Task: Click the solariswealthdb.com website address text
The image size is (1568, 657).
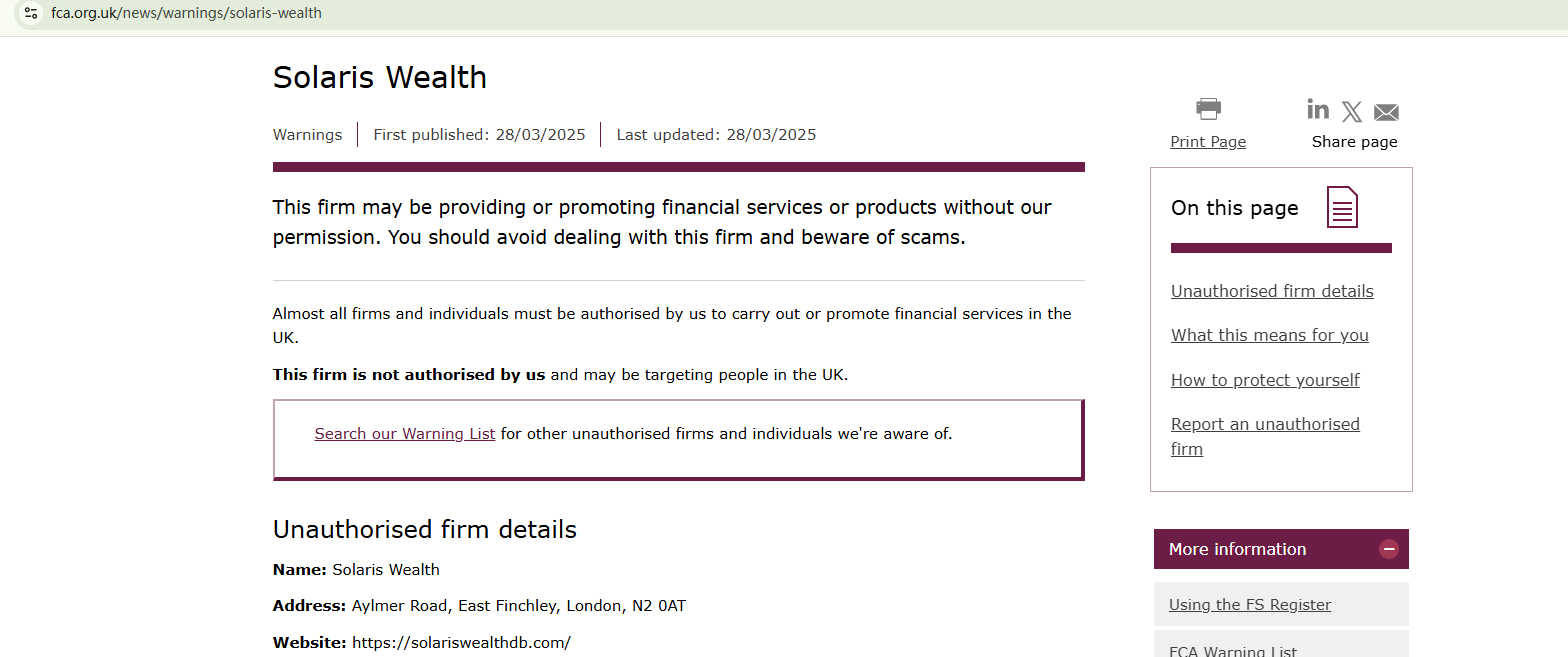Action: click(461, 642)
